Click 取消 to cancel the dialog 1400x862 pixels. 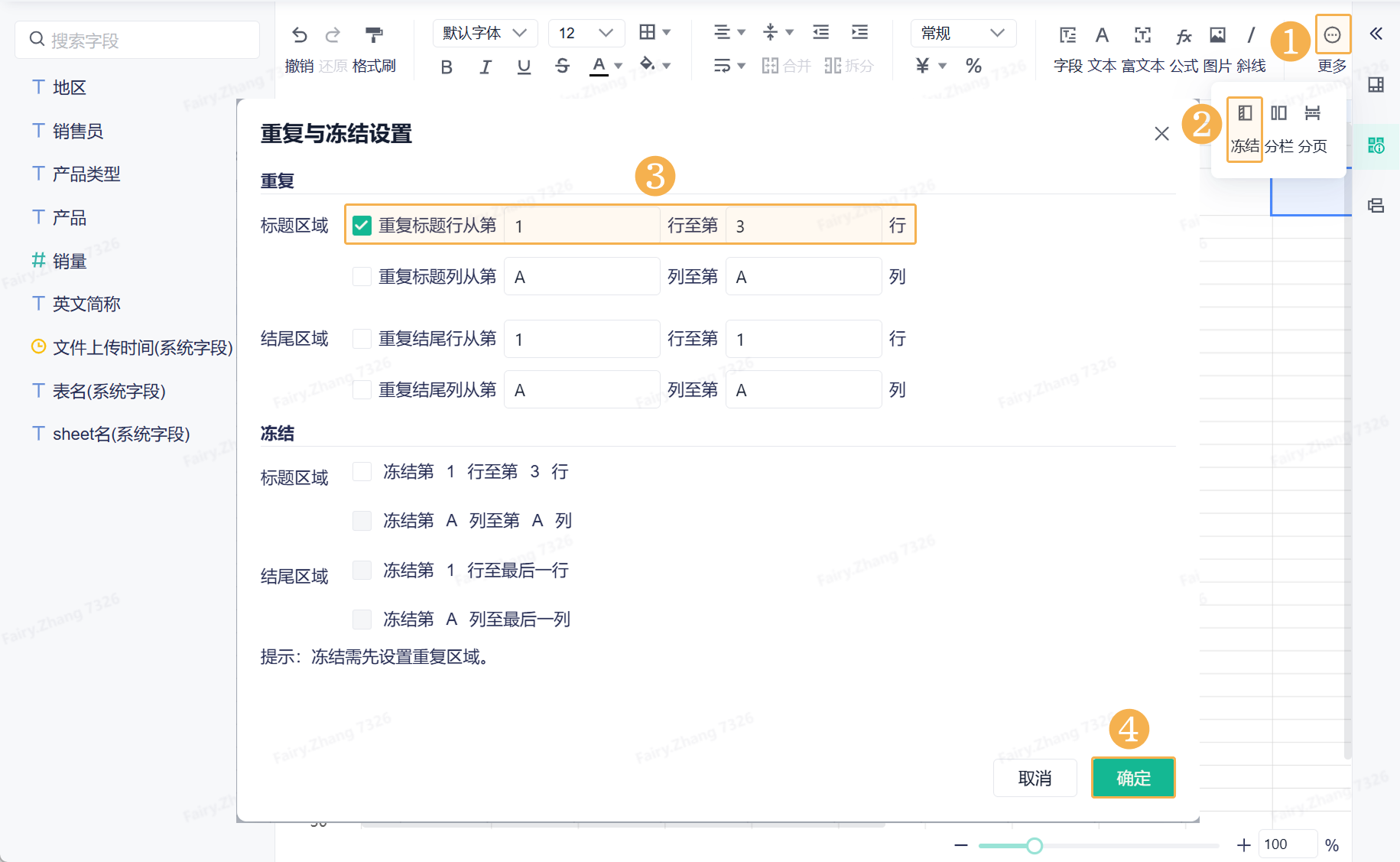coord(1035,778)
